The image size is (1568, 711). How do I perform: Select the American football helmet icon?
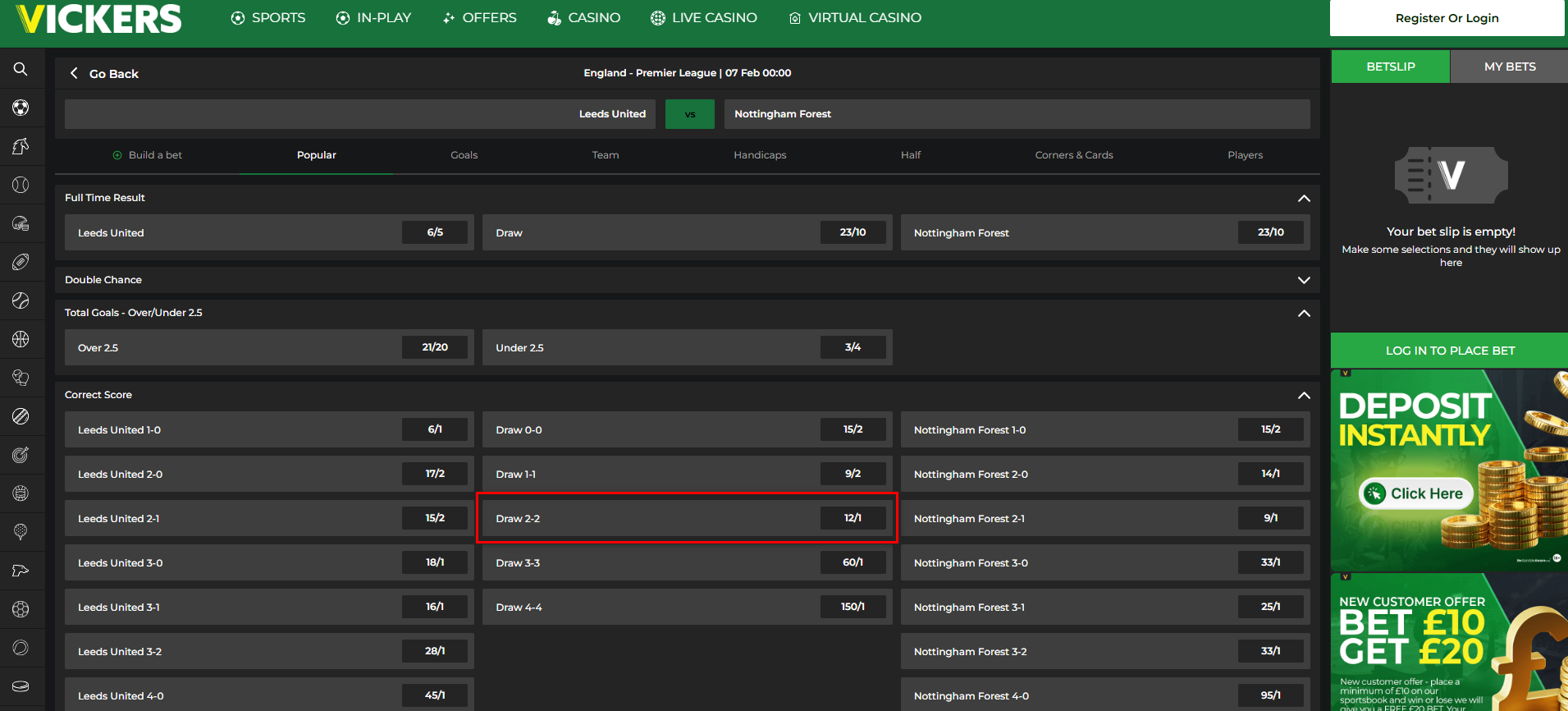coord(21,223)
